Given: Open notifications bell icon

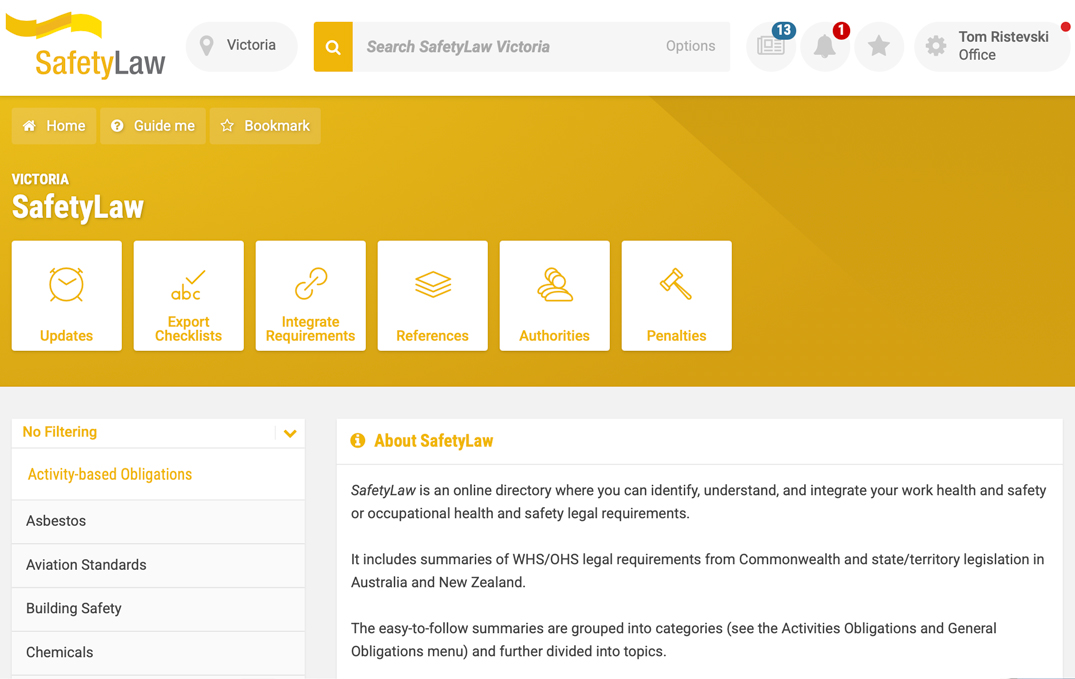Looking at the screenshot, I should click(x=825, y=46).
